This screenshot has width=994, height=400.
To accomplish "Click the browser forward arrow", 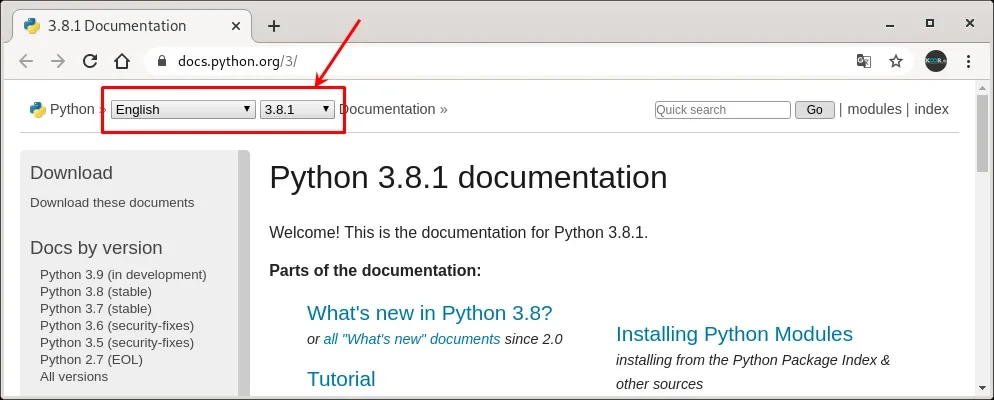I will click(58, 61).
